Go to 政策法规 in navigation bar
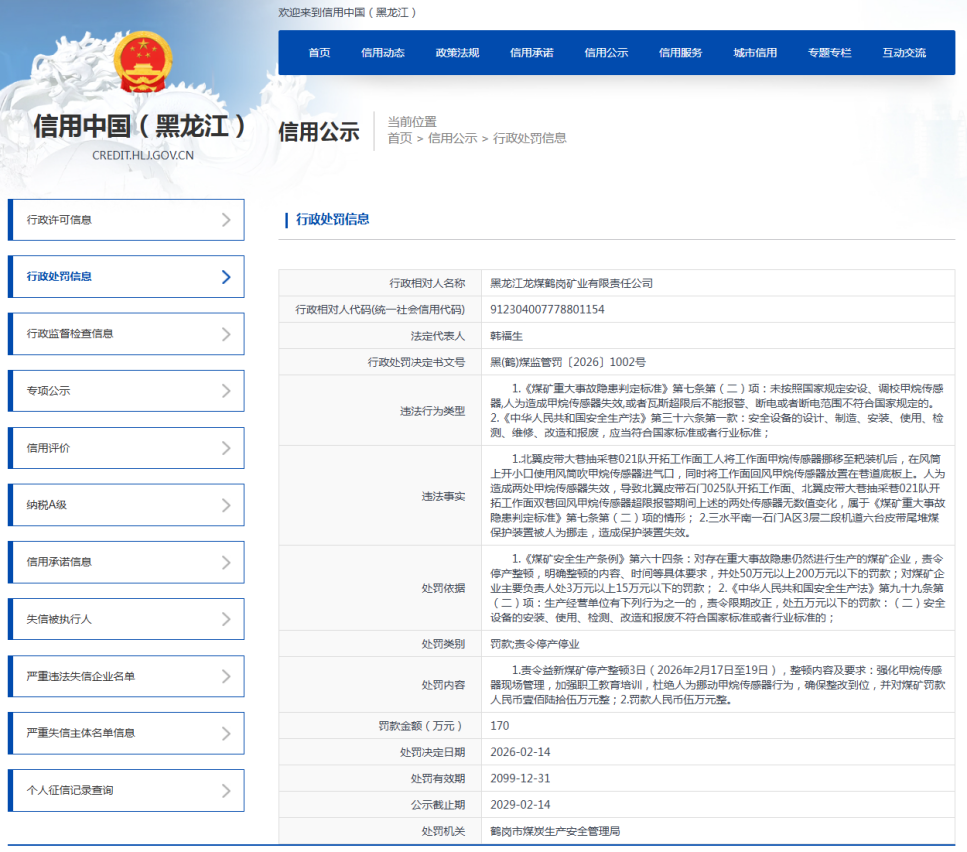Viewport: 967px width, 852px height. point(457,53)
